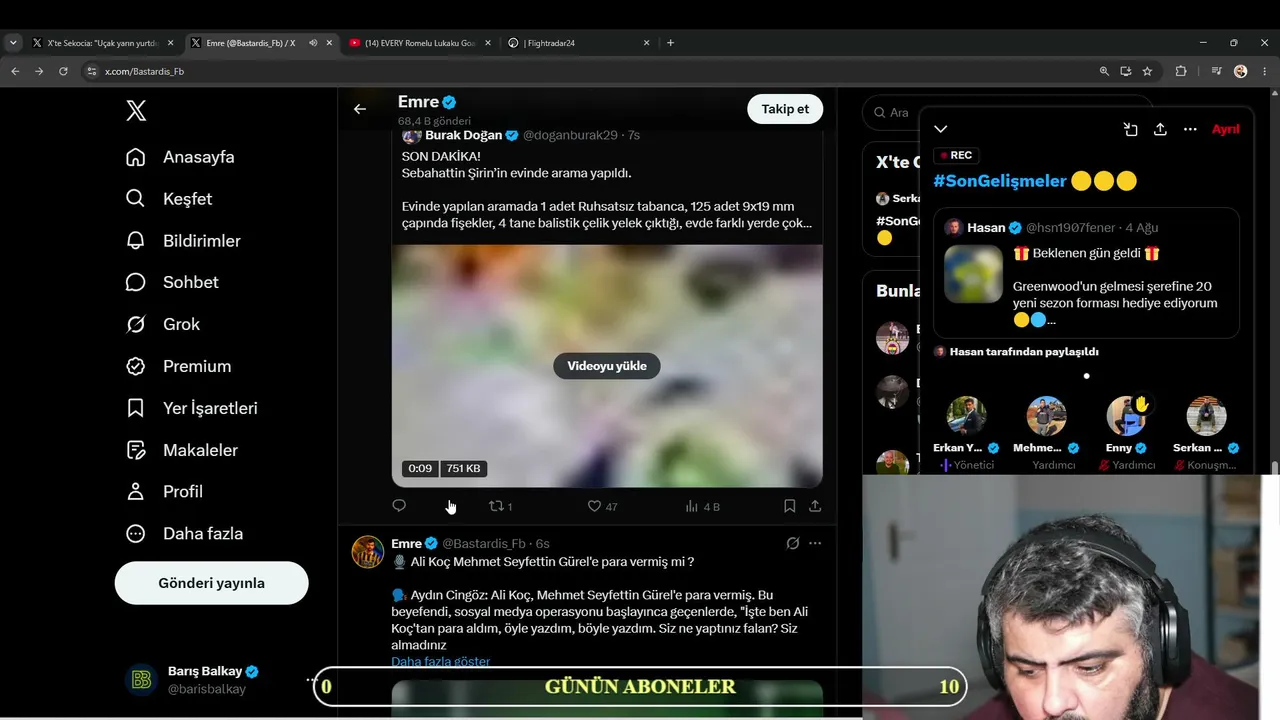Open Hasan's shared post card thumbnail
Viewport: 1280px width, 720px height.
[x=973, y=274]
